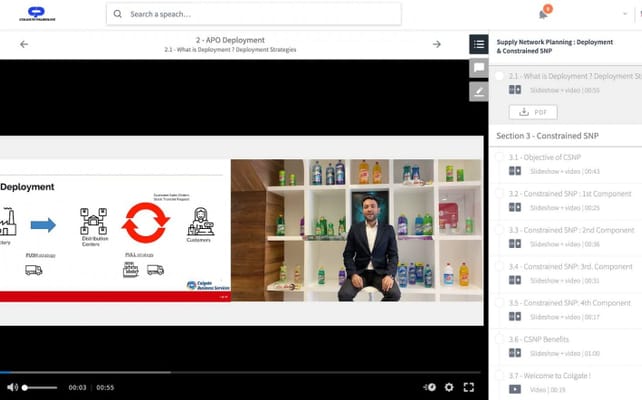The width and height of the screenshot is (642, 400).
Task: Open lesson 3.5 Constrained SNP: 4th Component
Action: click(570, 302)
